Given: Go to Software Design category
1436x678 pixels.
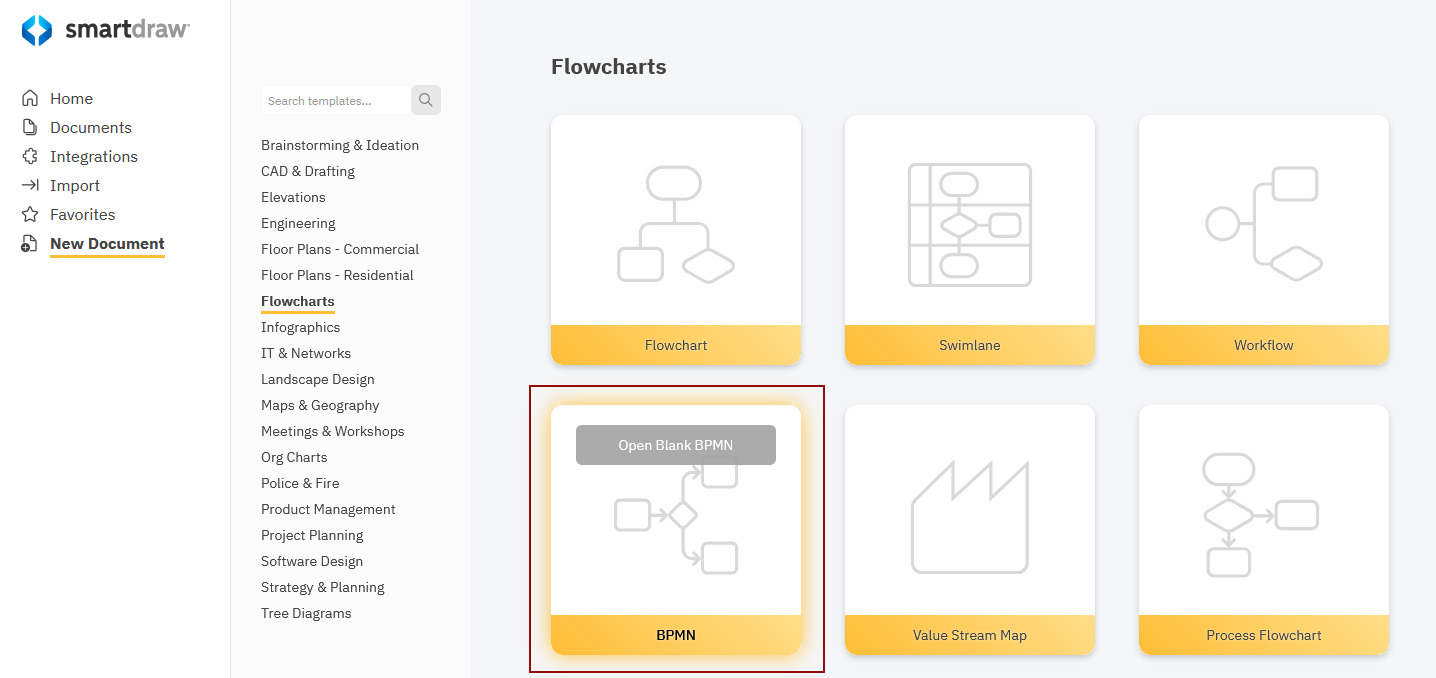Looking at the screenshot, I should (312, 561).
